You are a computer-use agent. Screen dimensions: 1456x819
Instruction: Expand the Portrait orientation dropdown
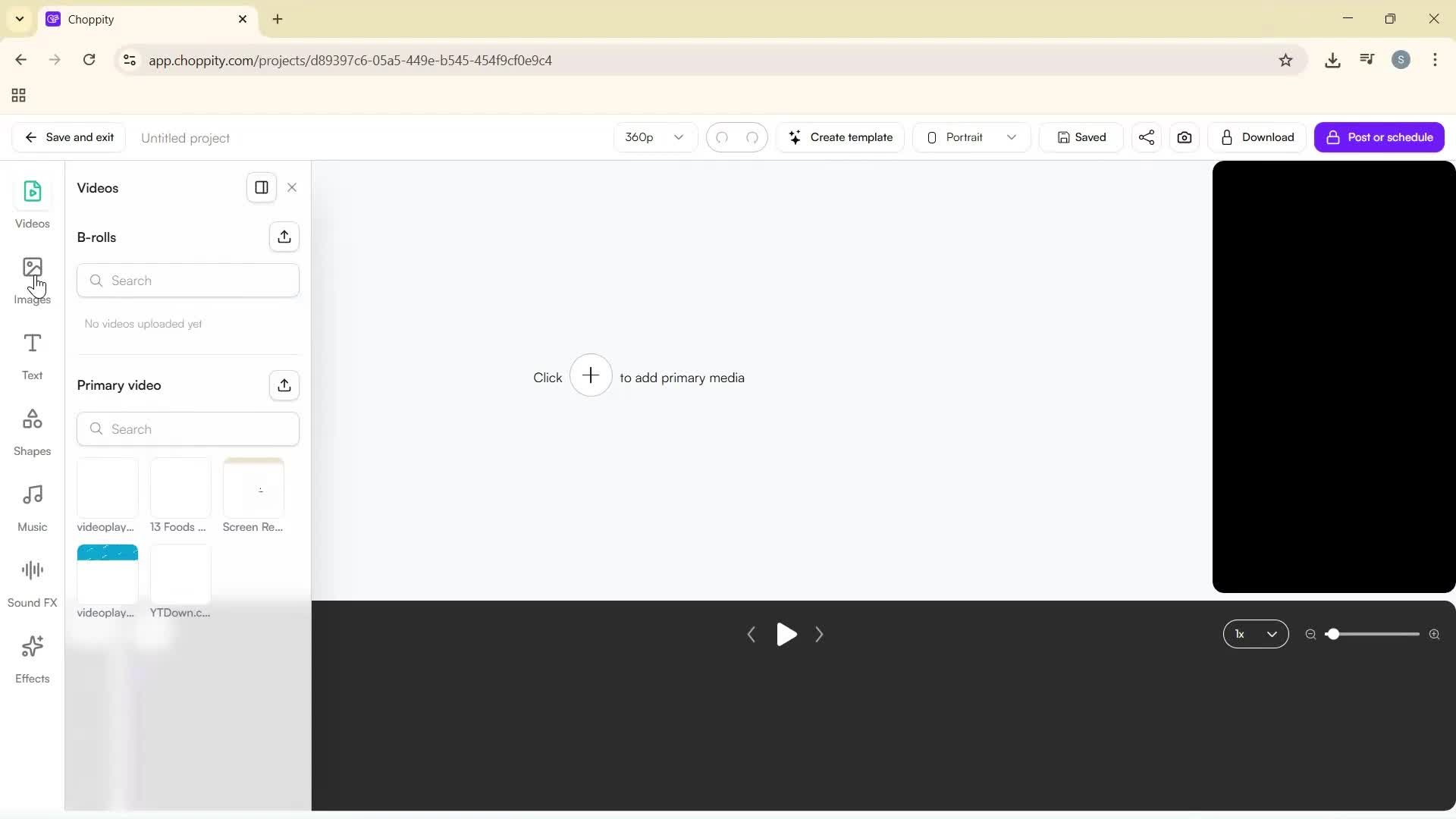[x=971, y=137]
